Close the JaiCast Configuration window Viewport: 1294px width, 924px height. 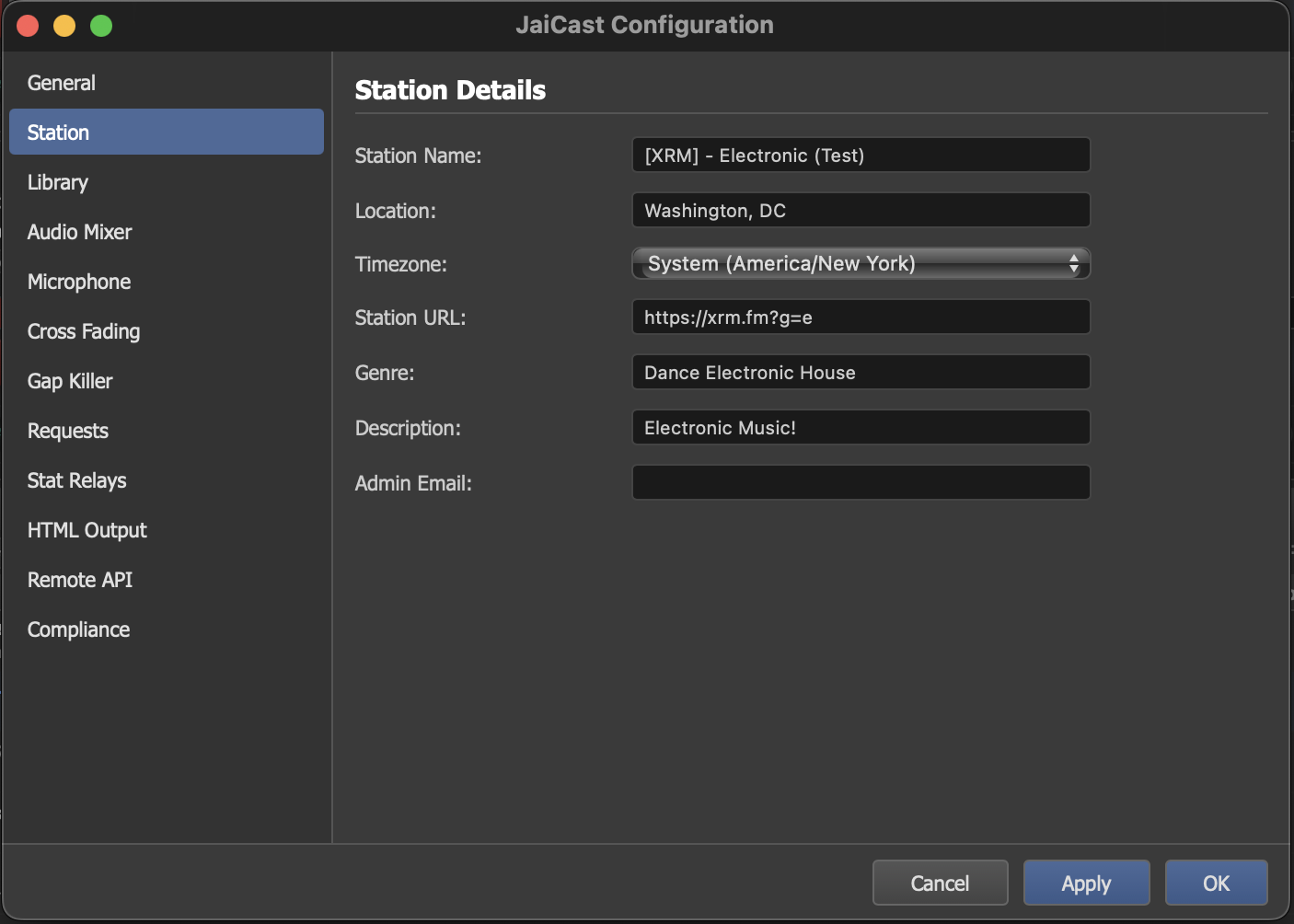point(28,26)
